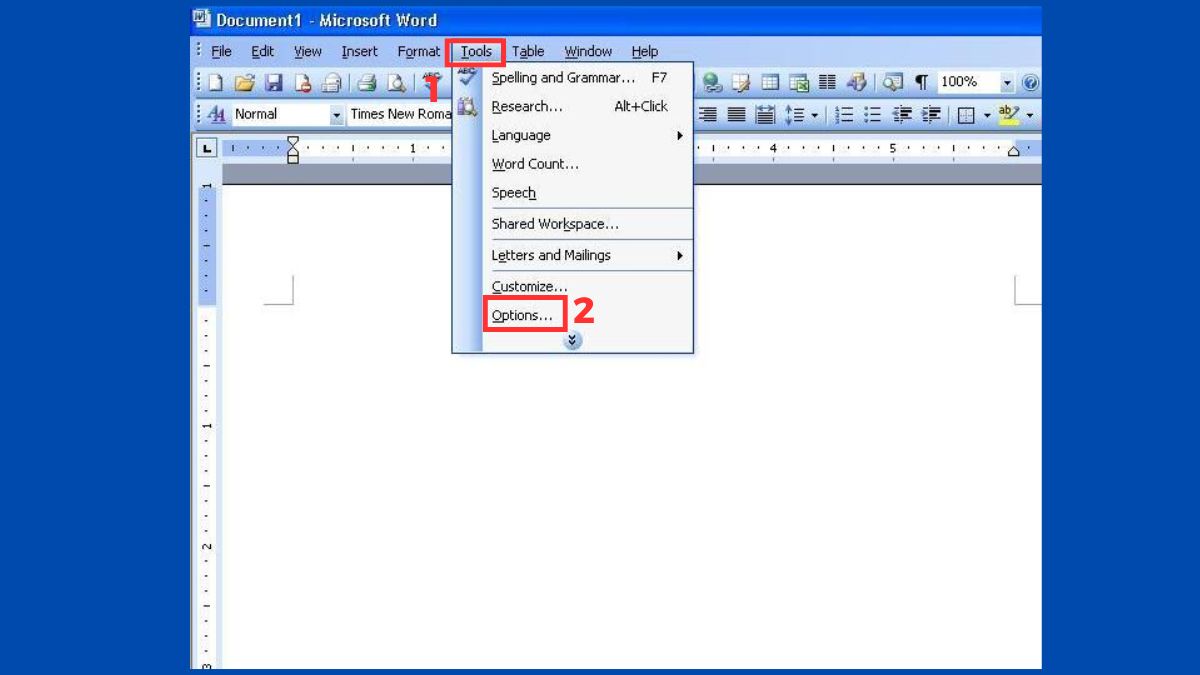Click the Times New Roman font box

click(400, 114)
